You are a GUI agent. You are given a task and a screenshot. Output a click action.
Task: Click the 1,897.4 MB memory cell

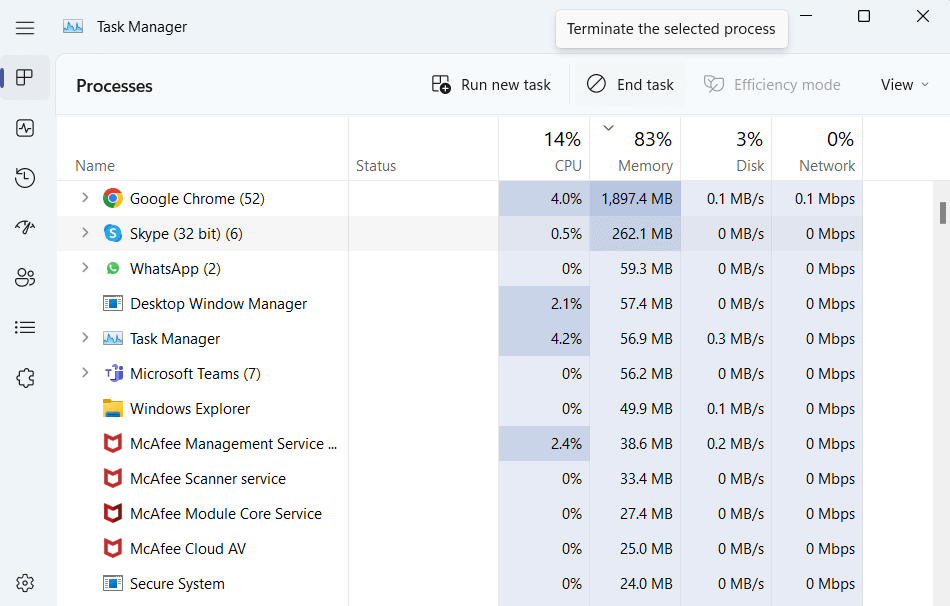tap(635, 198)
